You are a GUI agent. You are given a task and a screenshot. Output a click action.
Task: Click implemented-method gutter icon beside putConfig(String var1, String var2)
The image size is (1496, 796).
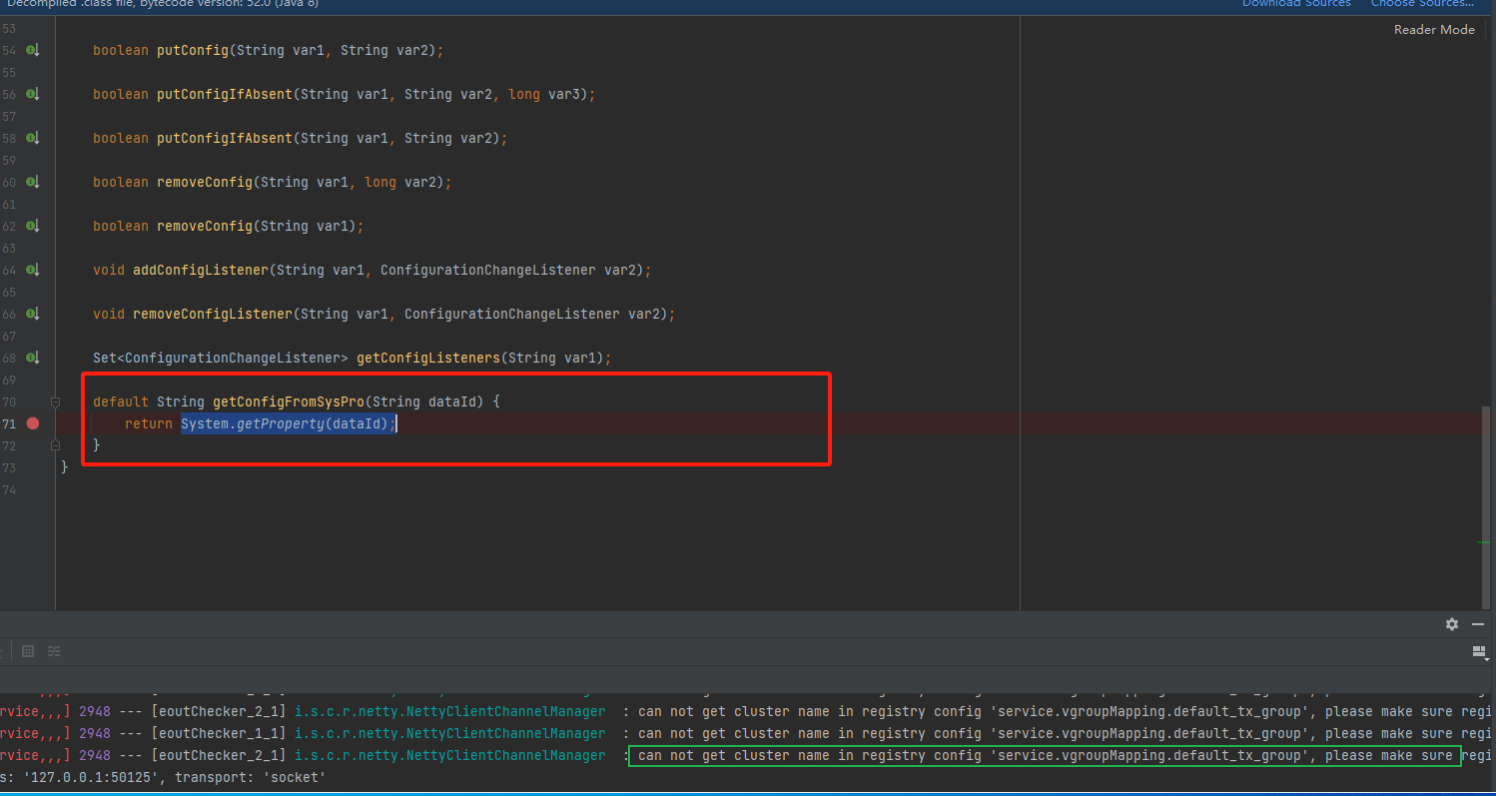coord(32,50)
